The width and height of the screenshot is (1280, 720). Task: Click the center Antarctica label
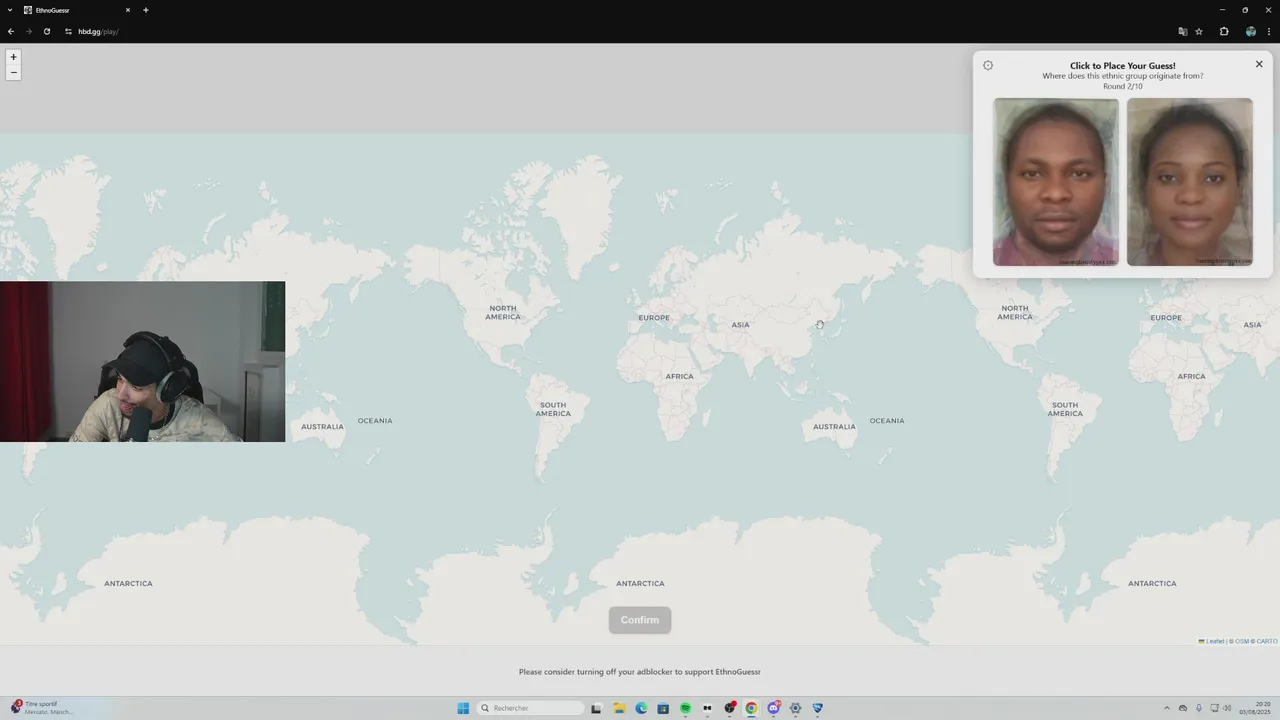pos(640,583)
